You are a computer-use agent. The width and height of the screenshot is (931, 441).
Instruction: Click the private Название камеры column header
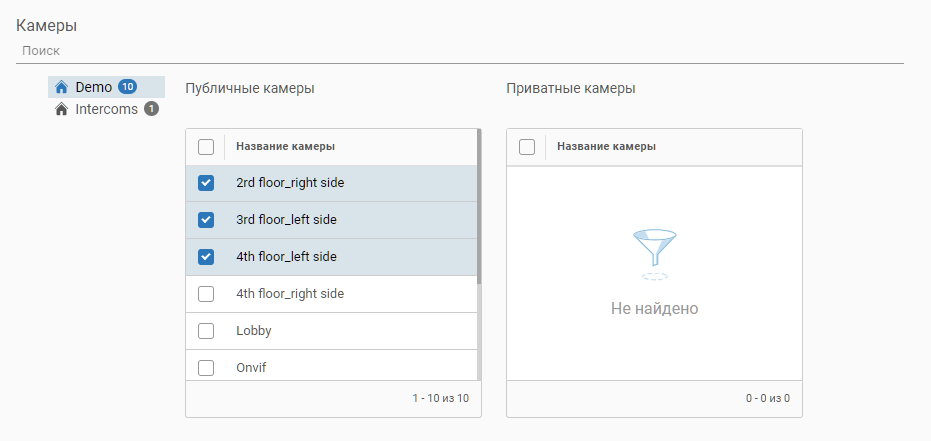(x=606, y=147)
